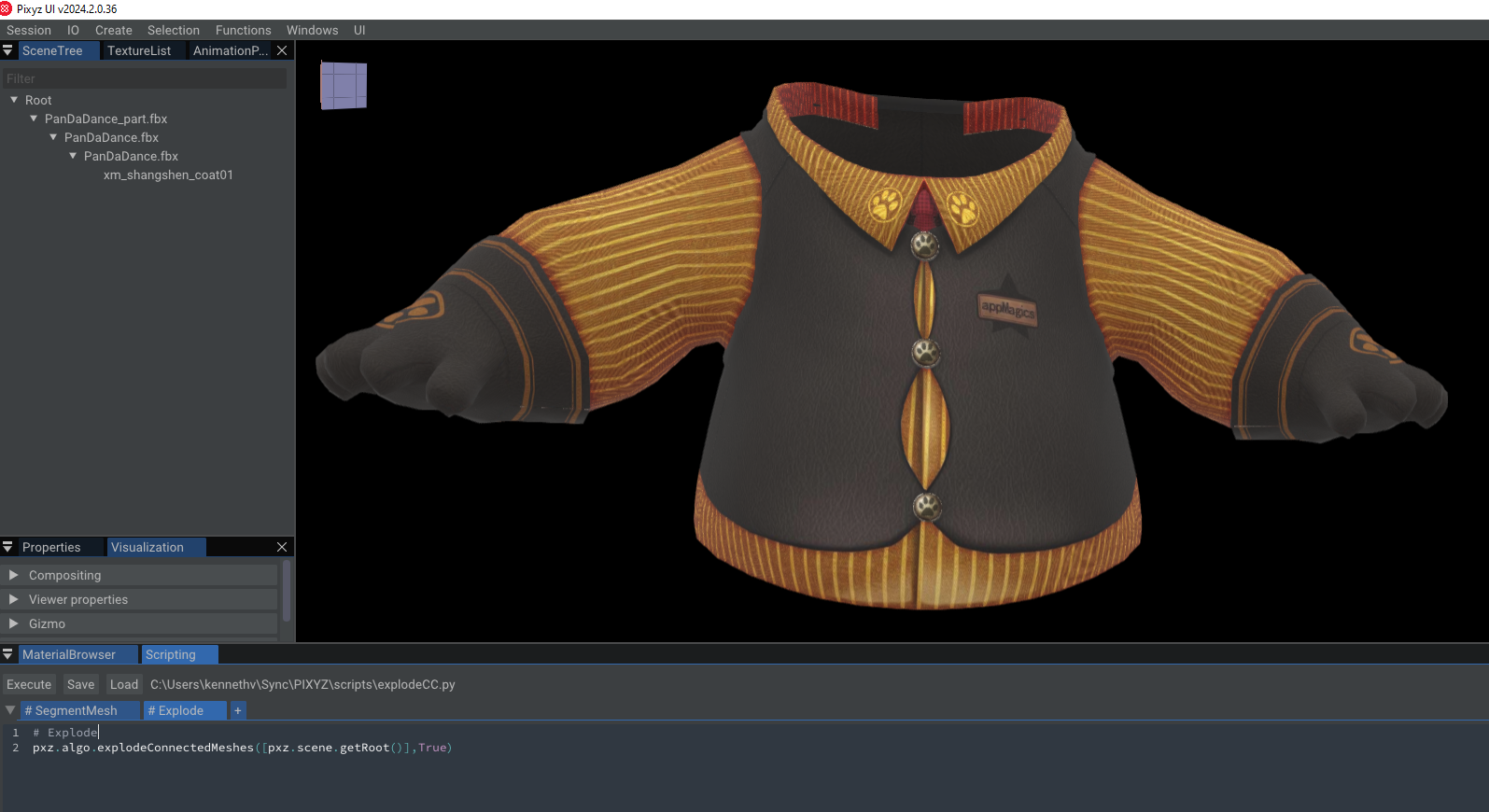This screenshot has width=1489, height=812.
Task: Close the SceneTree panel group
Action: (282, 50)
